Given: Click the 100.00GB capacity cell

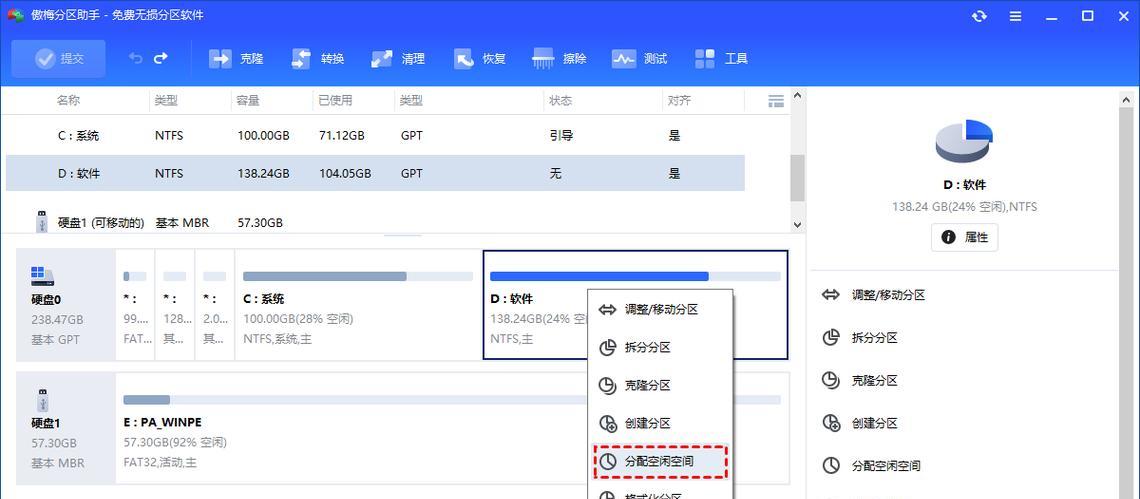Looking at the screenshot, I should (263, 135).
